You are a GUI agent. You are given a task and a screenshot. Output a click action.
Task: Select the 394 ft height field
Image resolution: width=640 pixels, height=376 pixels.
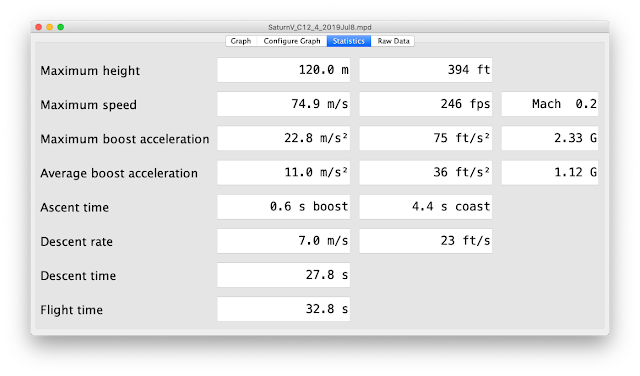pos(426,70)
